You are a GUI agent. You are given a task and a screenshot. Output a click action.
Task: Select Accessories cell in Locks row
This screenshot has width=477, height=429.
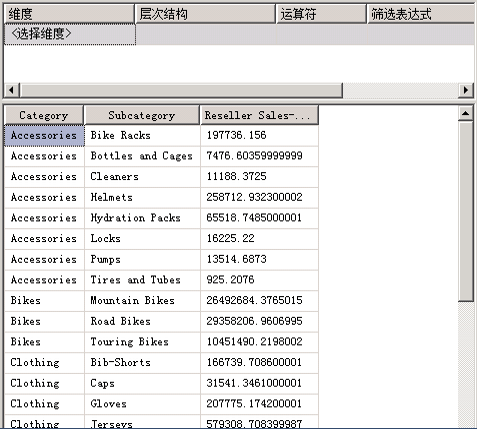click(44, 239)
